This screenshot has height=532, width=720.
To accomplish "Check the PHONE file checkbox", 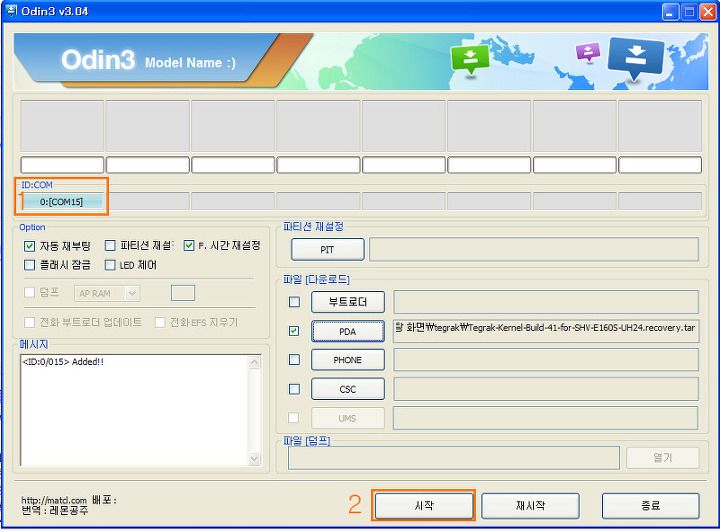I will 294,359.
